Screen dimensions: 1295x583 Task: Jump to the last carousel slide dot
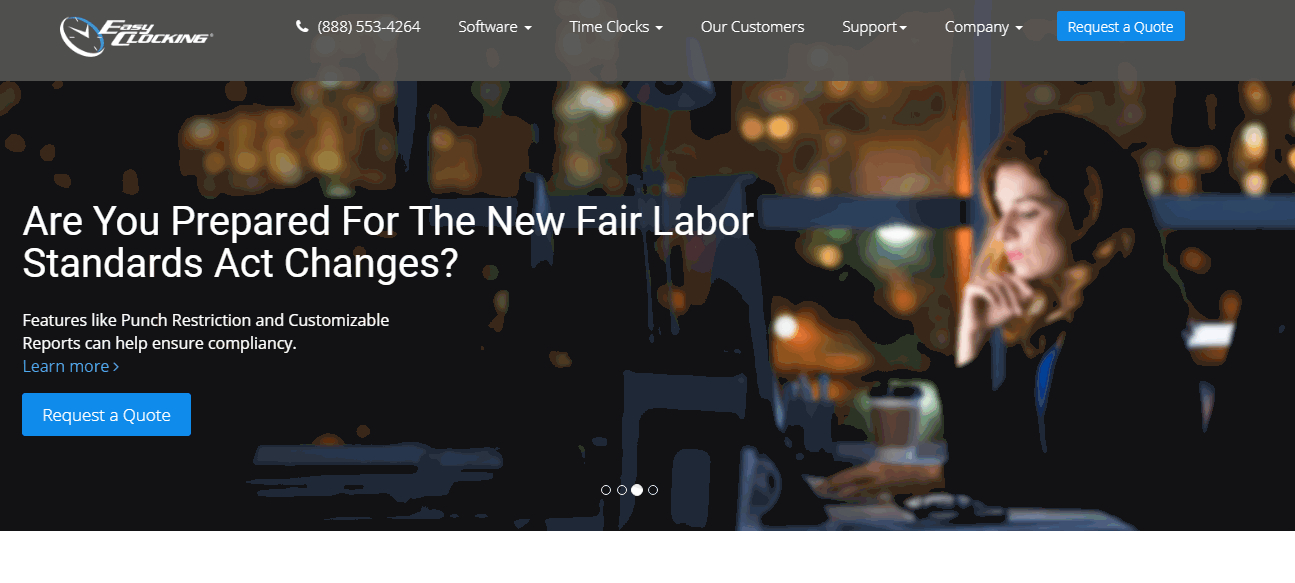pos(653,490)
